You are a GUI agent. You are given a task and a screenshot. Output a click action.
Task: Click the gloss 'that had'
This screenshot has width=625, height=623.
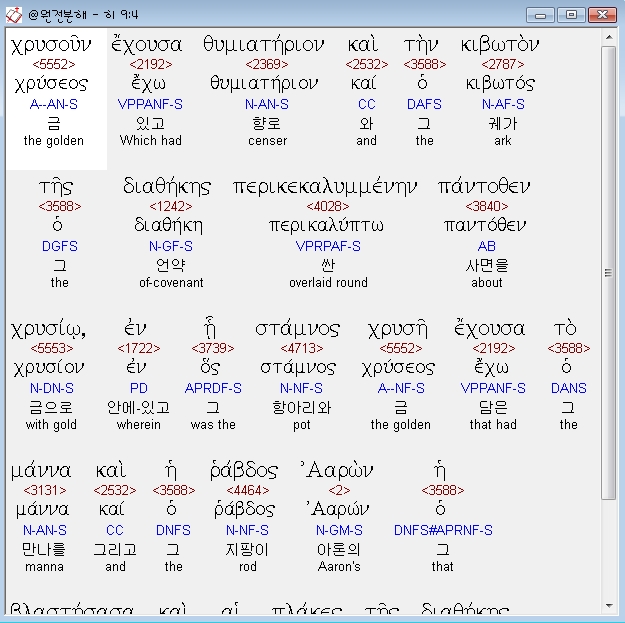[x=493, y=425]
